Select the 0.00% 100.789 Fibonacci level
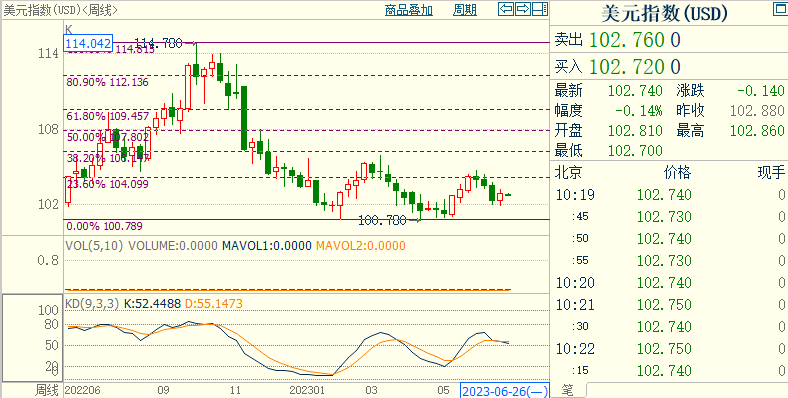Image resolution: width=788 pixels, height=398 pixels. (104, 226)
